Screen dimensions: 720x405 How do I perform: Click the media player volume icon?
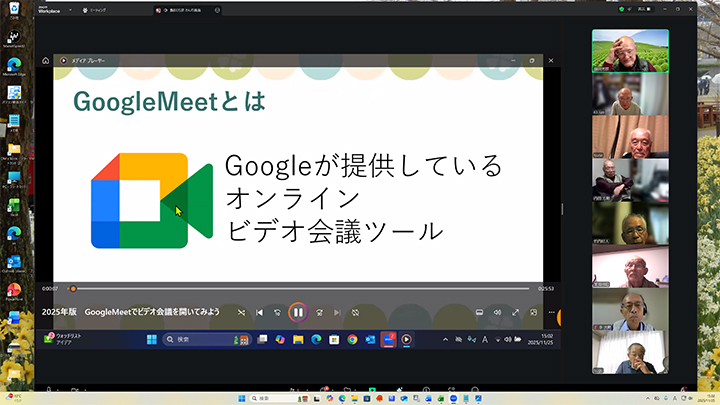(x=498, y=313)
